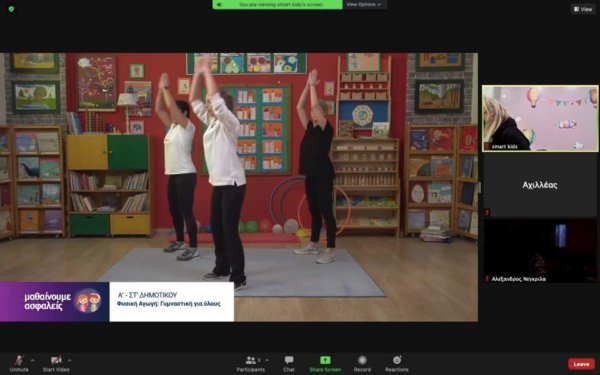Image resolution: width=600 pixels, height=375 pixels.
Task: Select Αλέξανδρος participant video tile
Action: 540,251
